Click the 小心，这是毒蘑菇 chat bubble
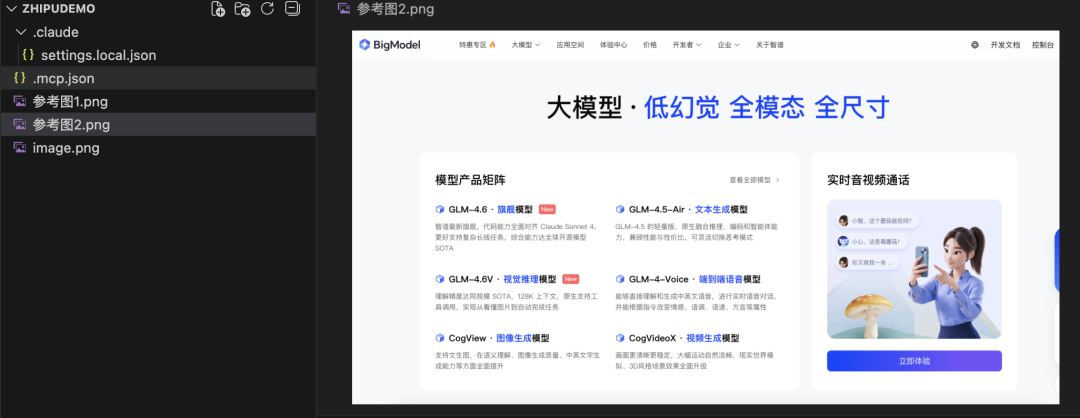The height and width of the screenshot is (418, 1080). pos(871,242)
